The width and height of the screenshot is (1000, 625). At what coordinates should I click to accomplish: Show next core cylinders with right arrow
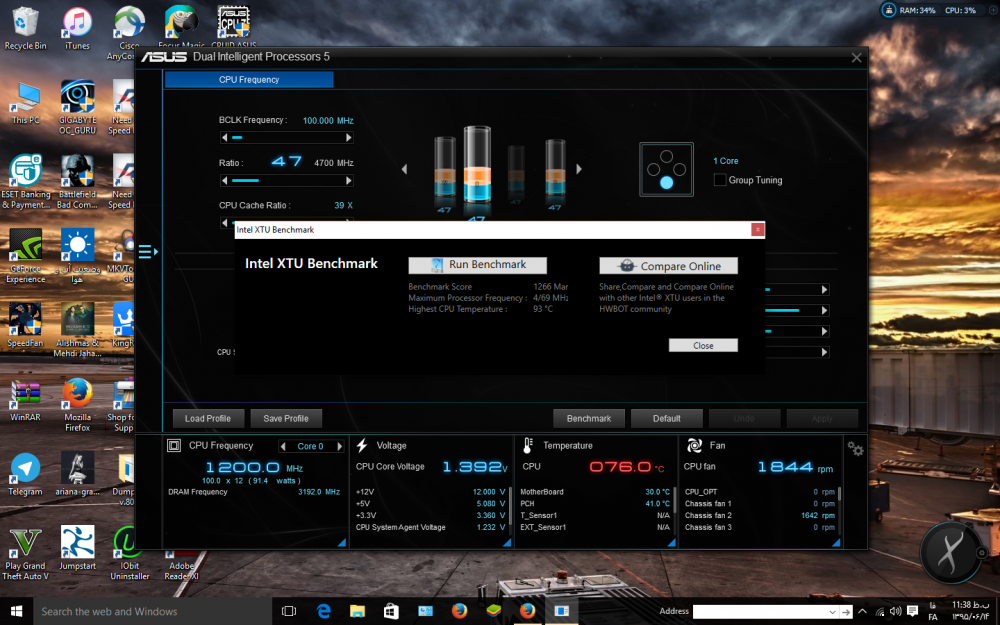578,169
